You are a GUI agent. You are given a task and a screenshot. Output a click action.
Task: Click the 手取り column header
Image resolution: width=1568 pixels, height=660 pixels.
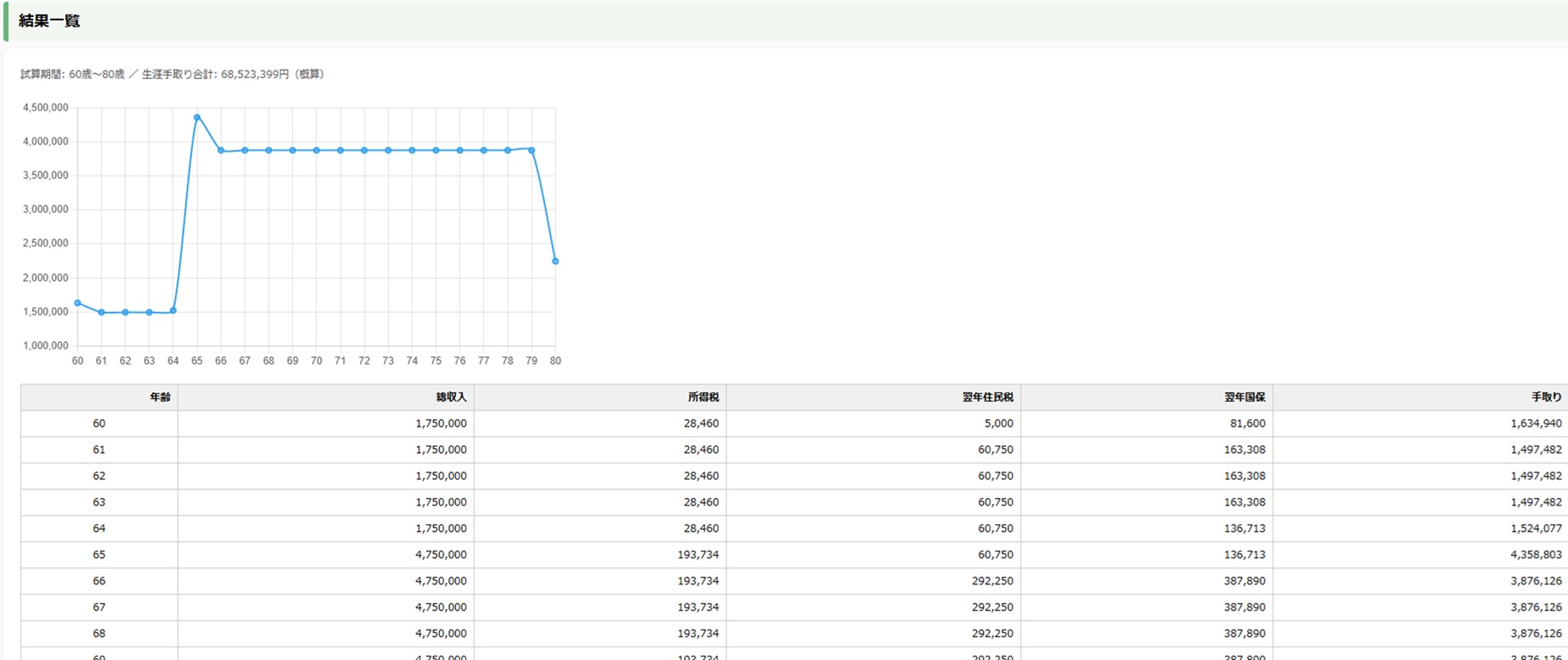click(x=1546, y=397)
